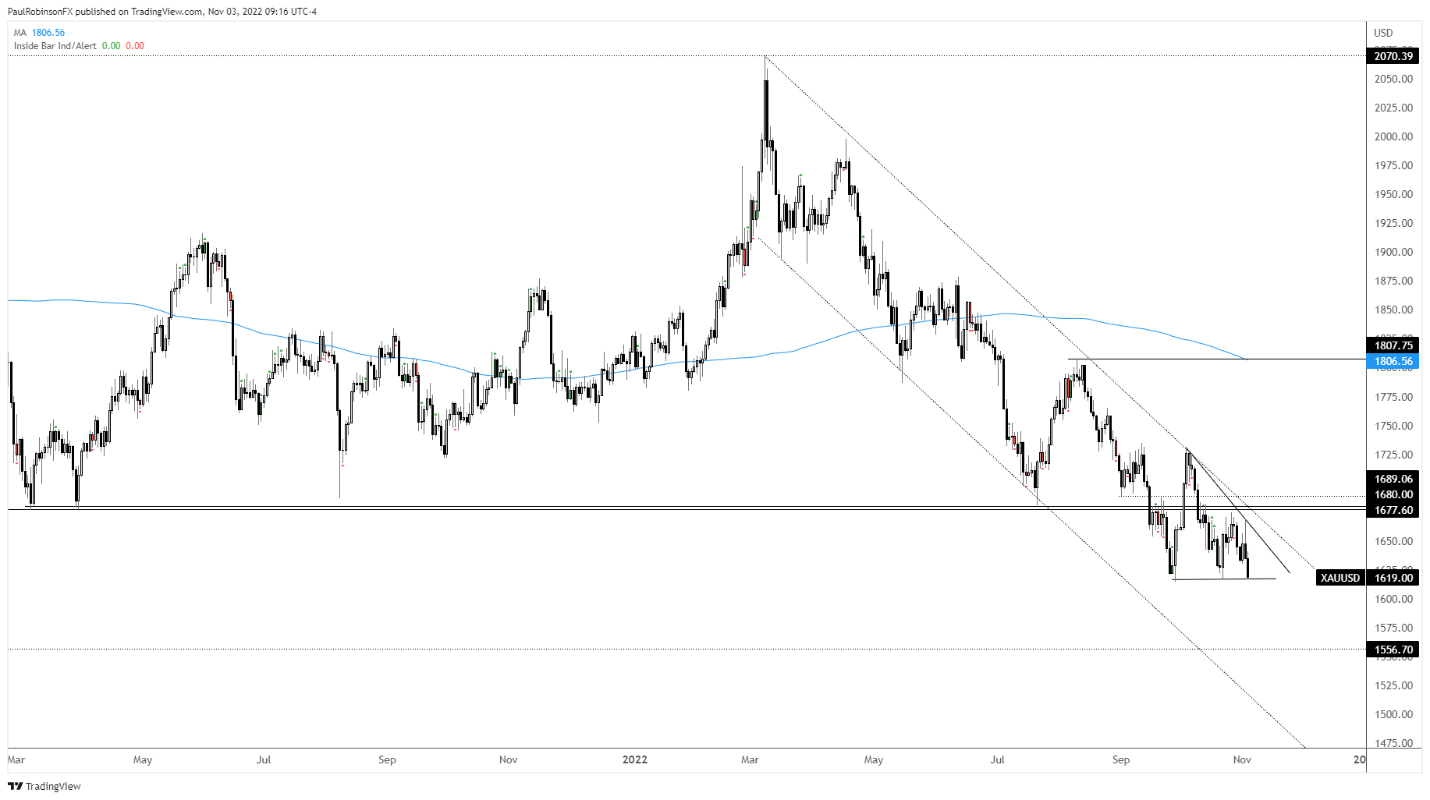Image resolution: width=1430 pixels, height=800 pixels.
Task: Click the 1689.06 price label
Action: pos(1393,480)
